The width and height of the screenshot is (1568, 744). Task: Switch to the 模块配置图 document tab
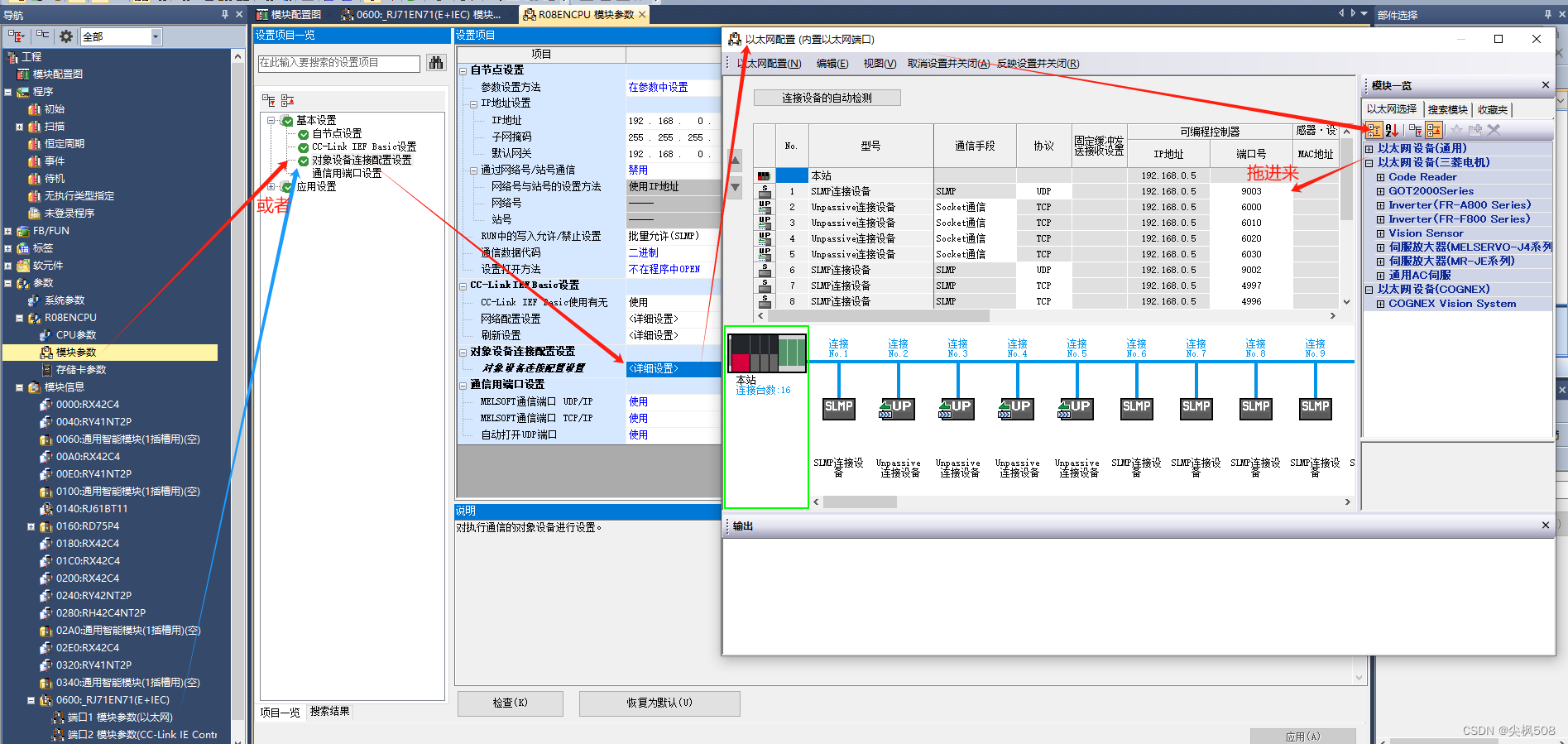(x=289, y=14)
